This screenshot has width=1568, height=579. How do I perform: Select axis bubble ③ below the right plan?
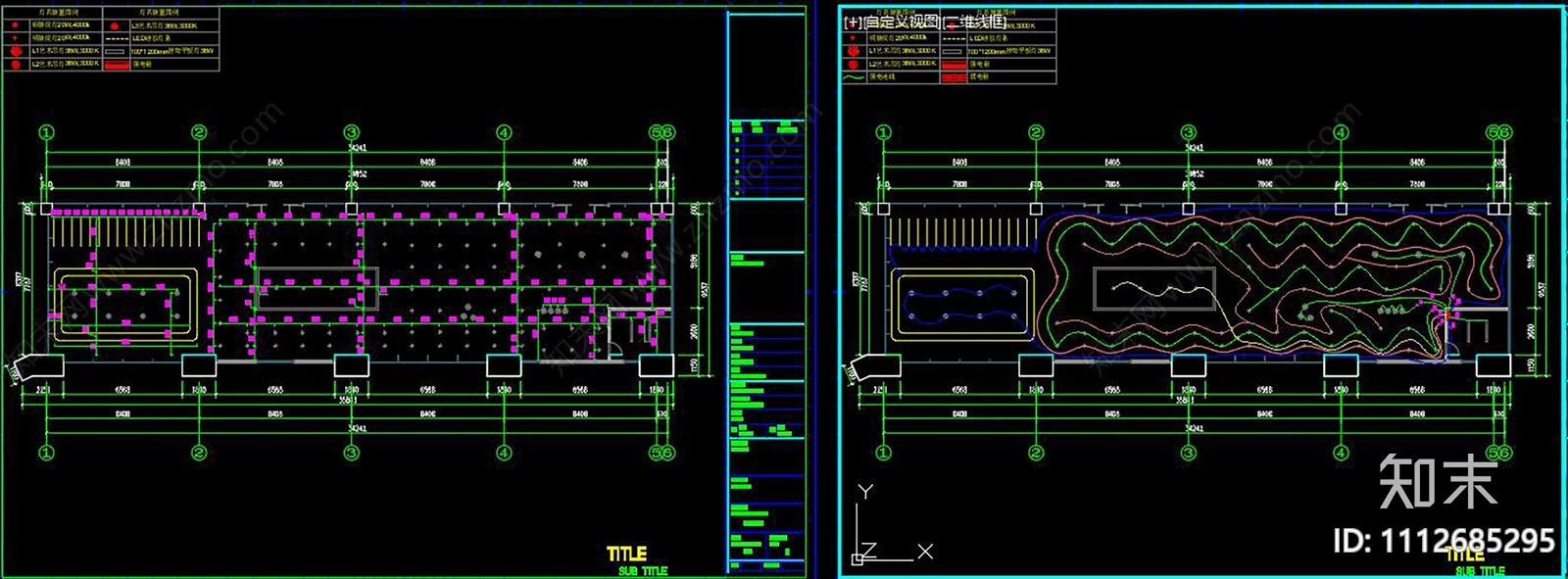click(1189, 453)
